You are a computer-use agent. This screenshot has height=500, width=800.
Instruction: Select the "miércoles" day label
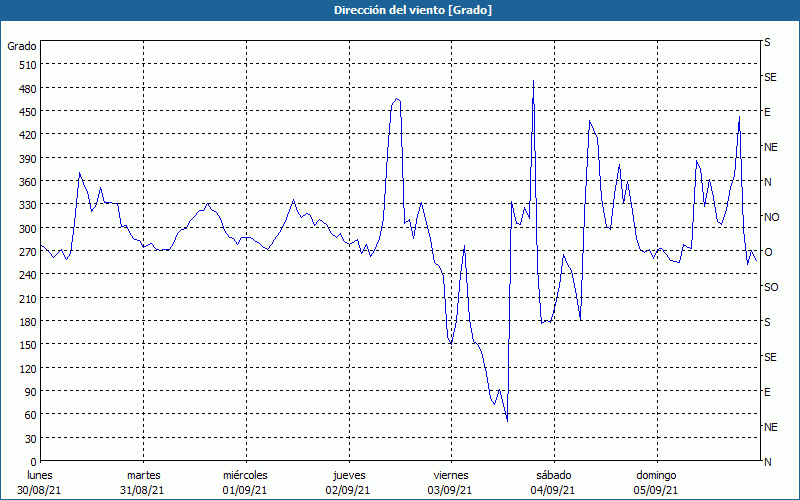245,475
